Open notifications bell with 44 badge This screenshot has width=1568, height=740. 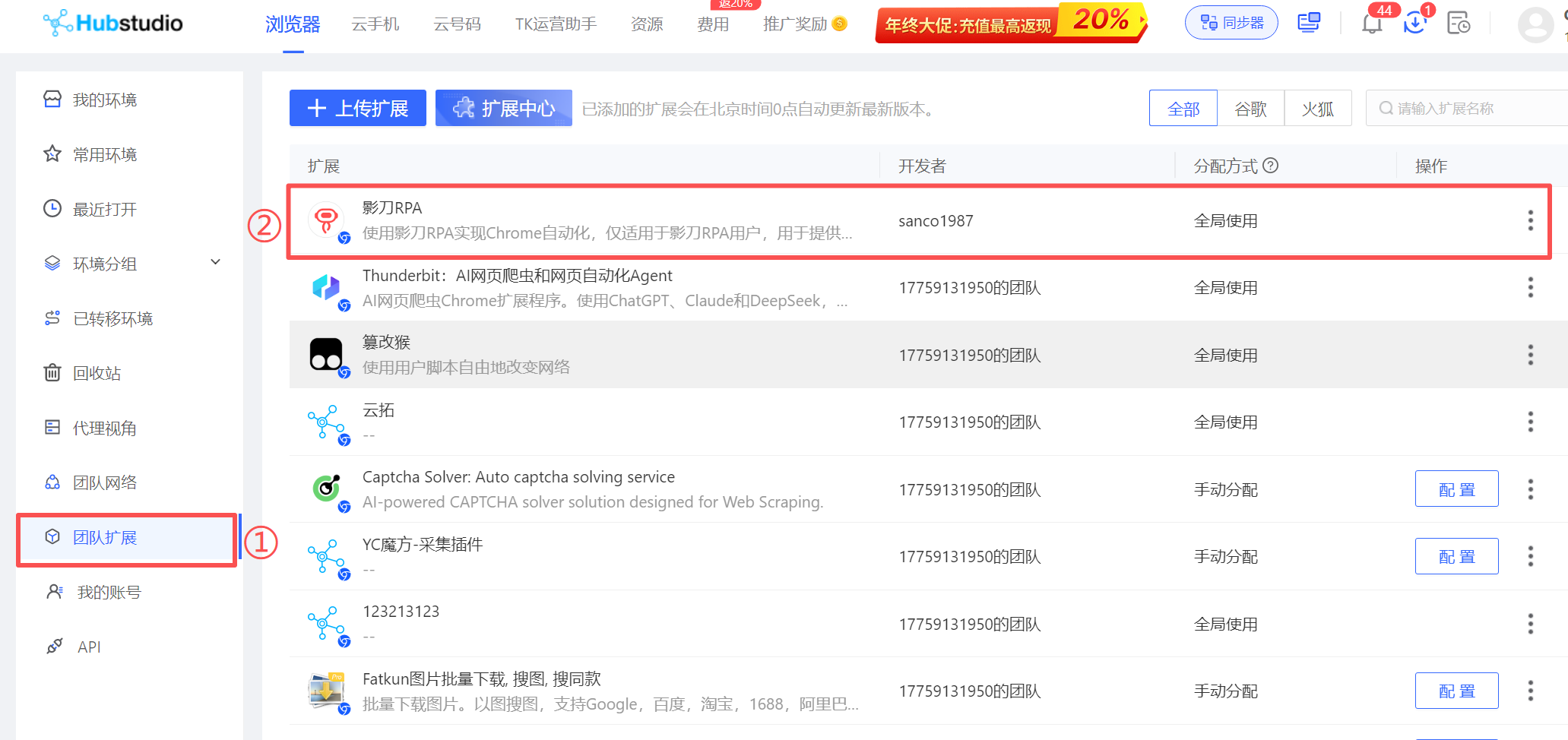click(x=1372, y=24)
